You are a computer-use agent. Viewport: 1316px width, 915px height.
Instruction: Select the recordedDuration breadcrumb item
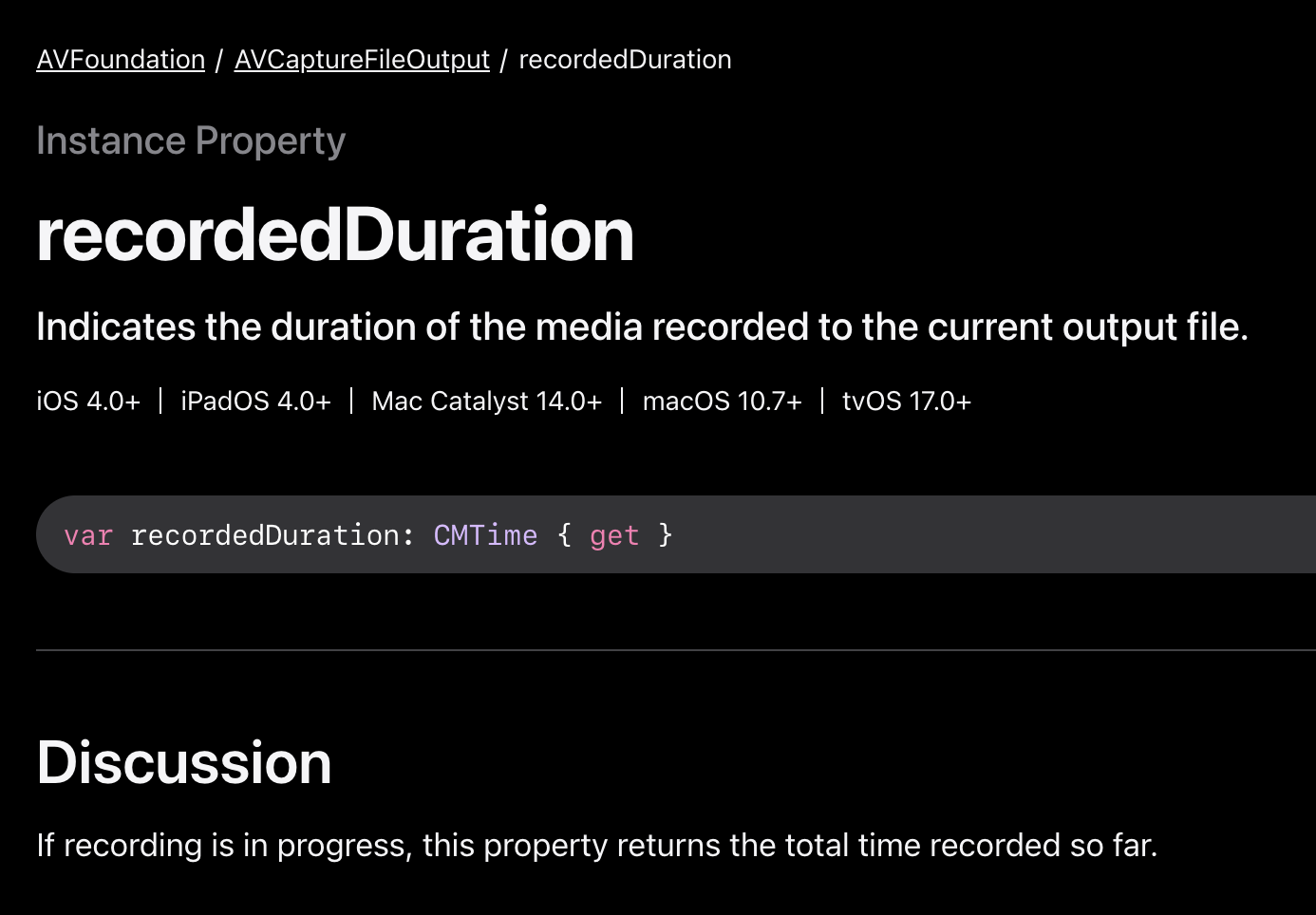625,59
